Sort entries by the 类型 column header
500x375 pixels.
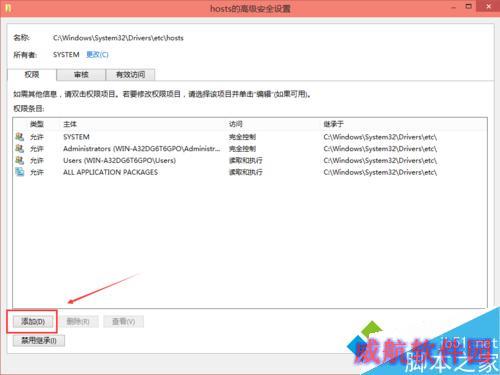[x=37, y=124]
